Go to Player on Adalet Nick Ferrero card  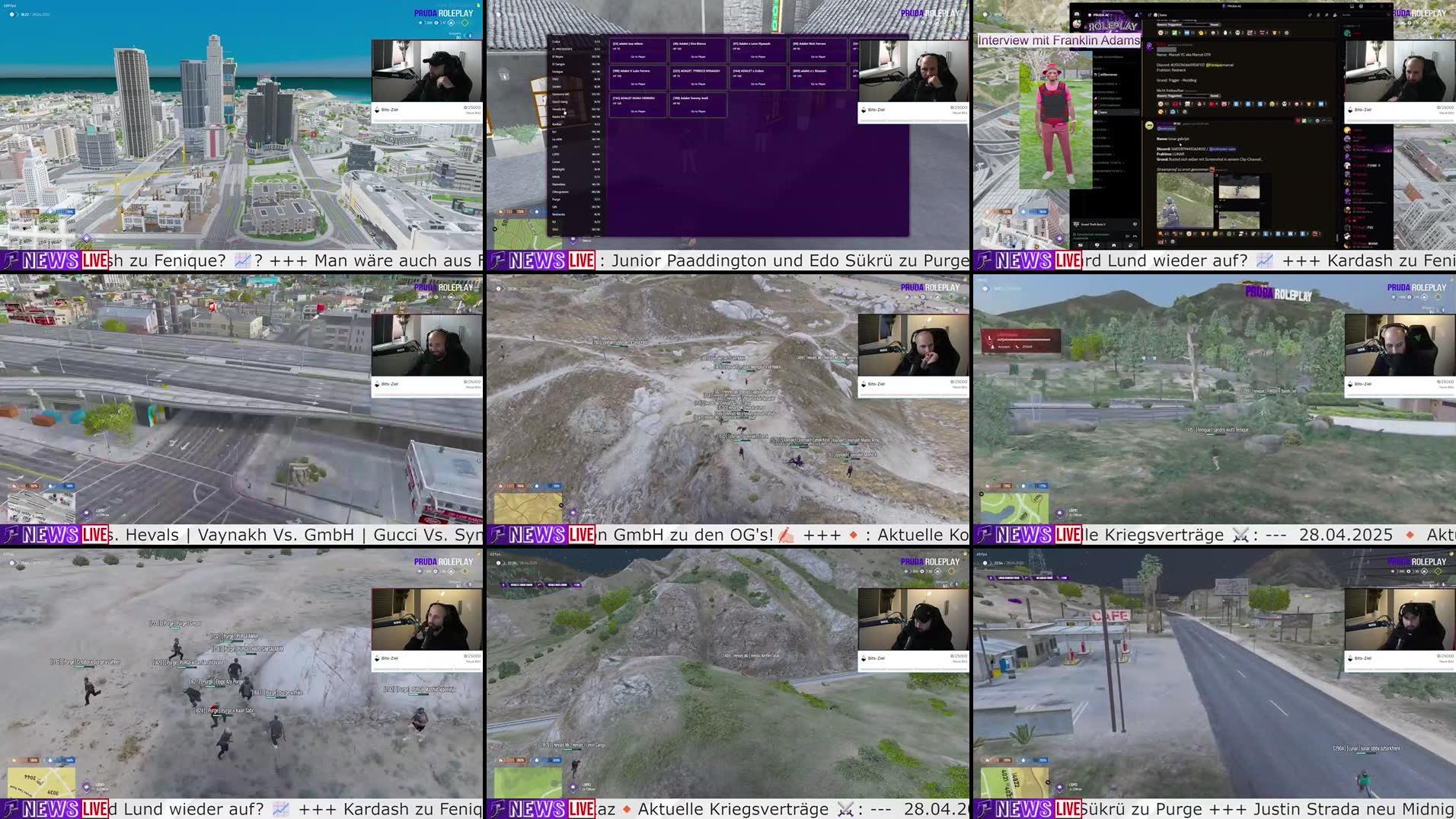point(819,56)
